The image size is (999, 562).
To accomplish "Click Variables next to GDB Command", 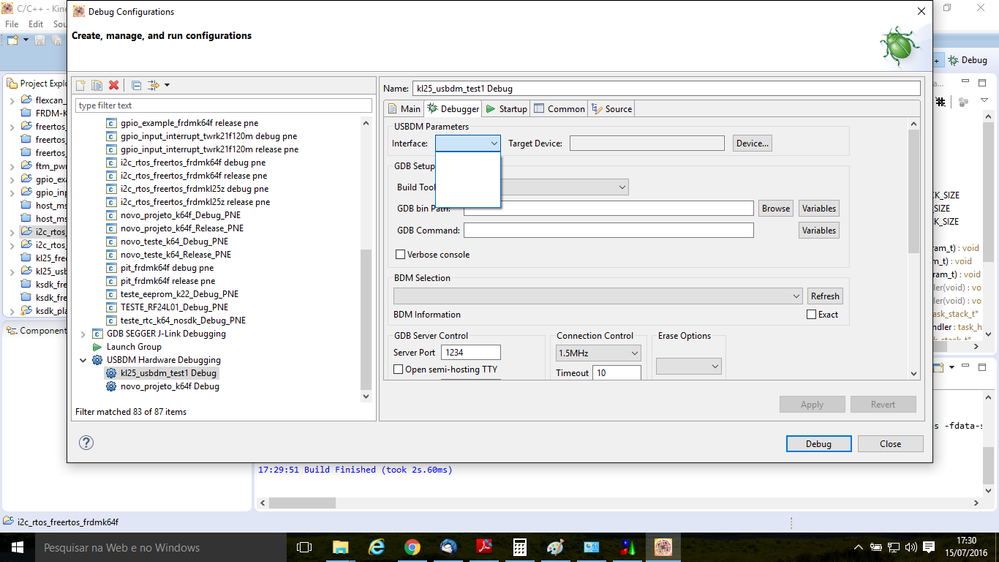I will point(819,230).
